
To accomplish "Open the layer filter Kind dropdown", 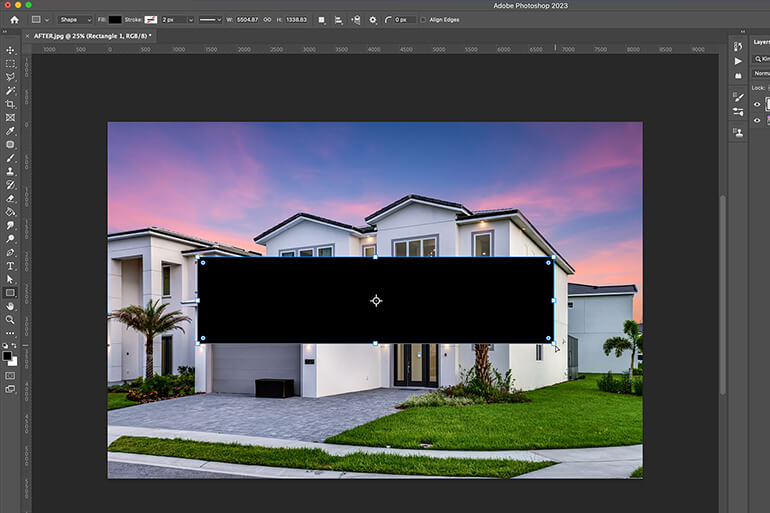I will 762,59.
